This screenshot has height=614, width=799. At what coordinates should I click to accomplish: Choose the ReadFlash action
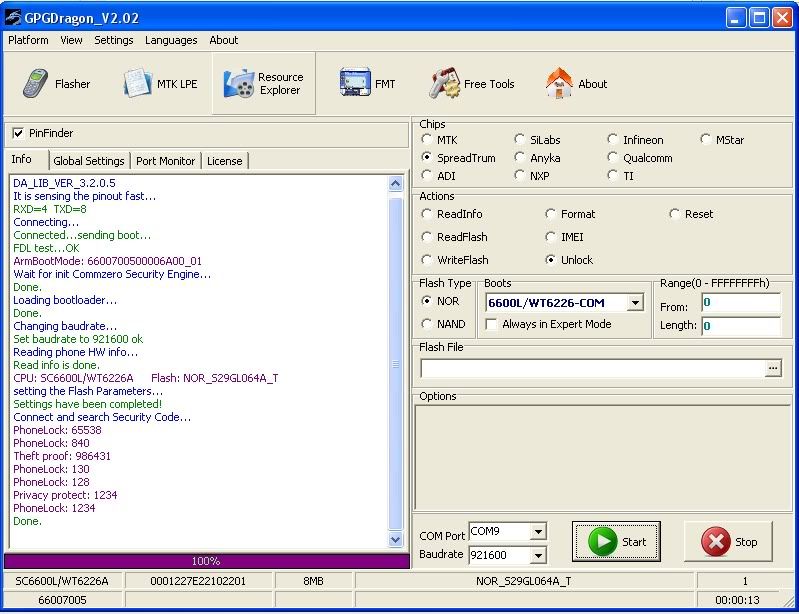[427, 237]
